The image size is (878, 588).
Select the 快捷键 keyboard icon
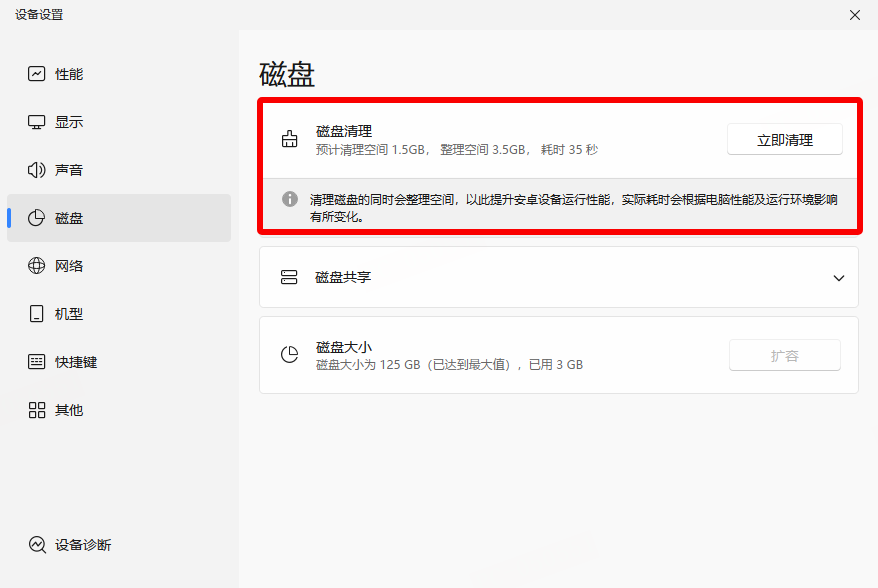[x=37, y=362]
